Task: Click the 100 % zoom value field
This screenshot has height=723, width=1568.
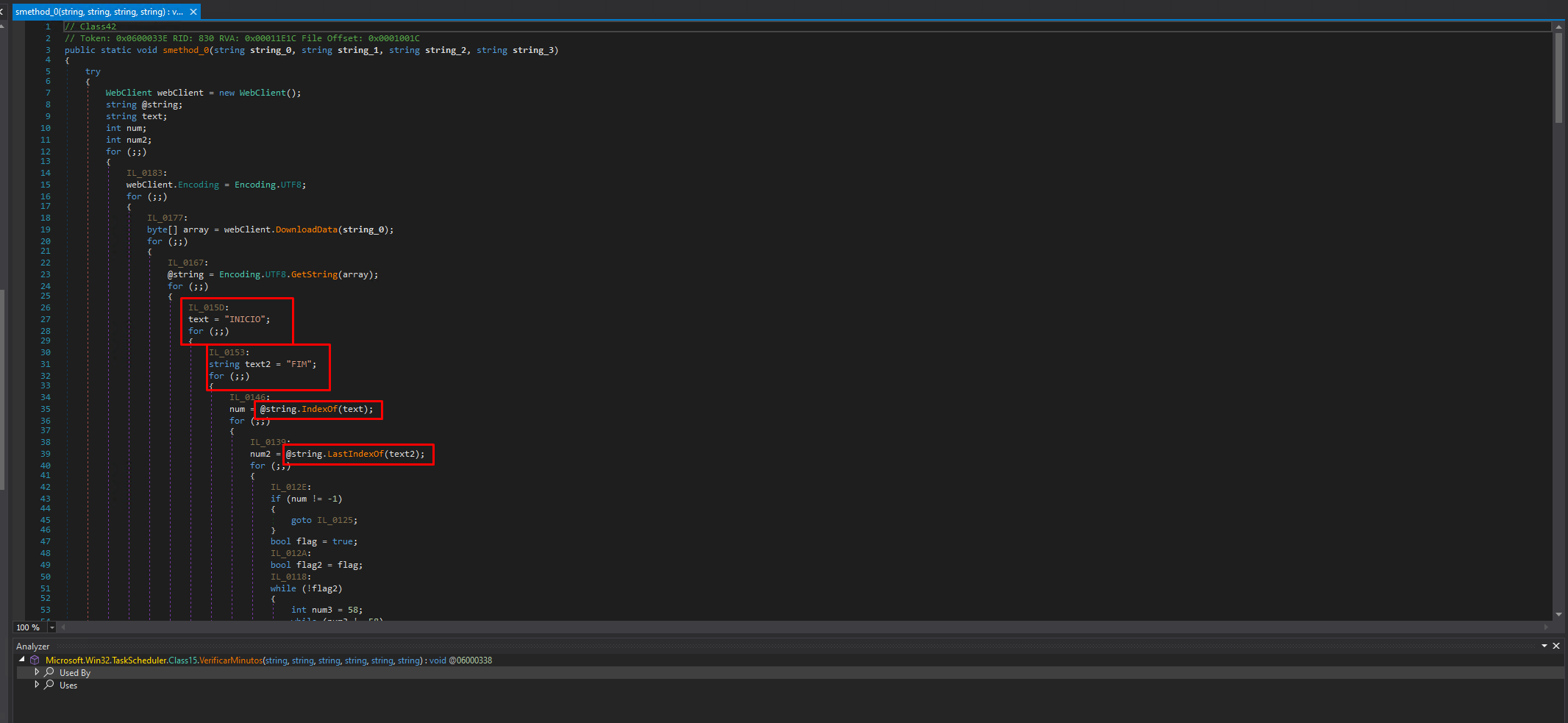Action: tap(29, 627)
